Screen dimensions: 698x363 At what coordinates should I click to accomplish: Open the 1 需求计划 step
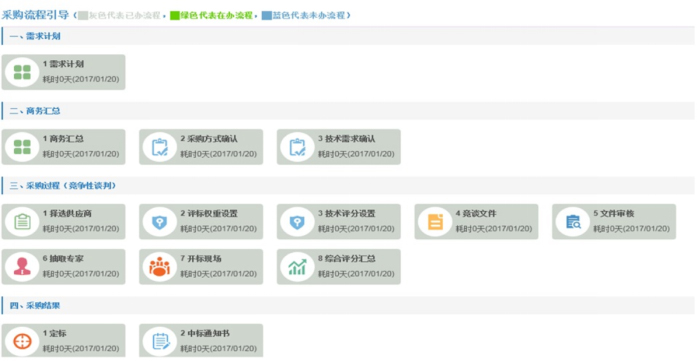63,72
